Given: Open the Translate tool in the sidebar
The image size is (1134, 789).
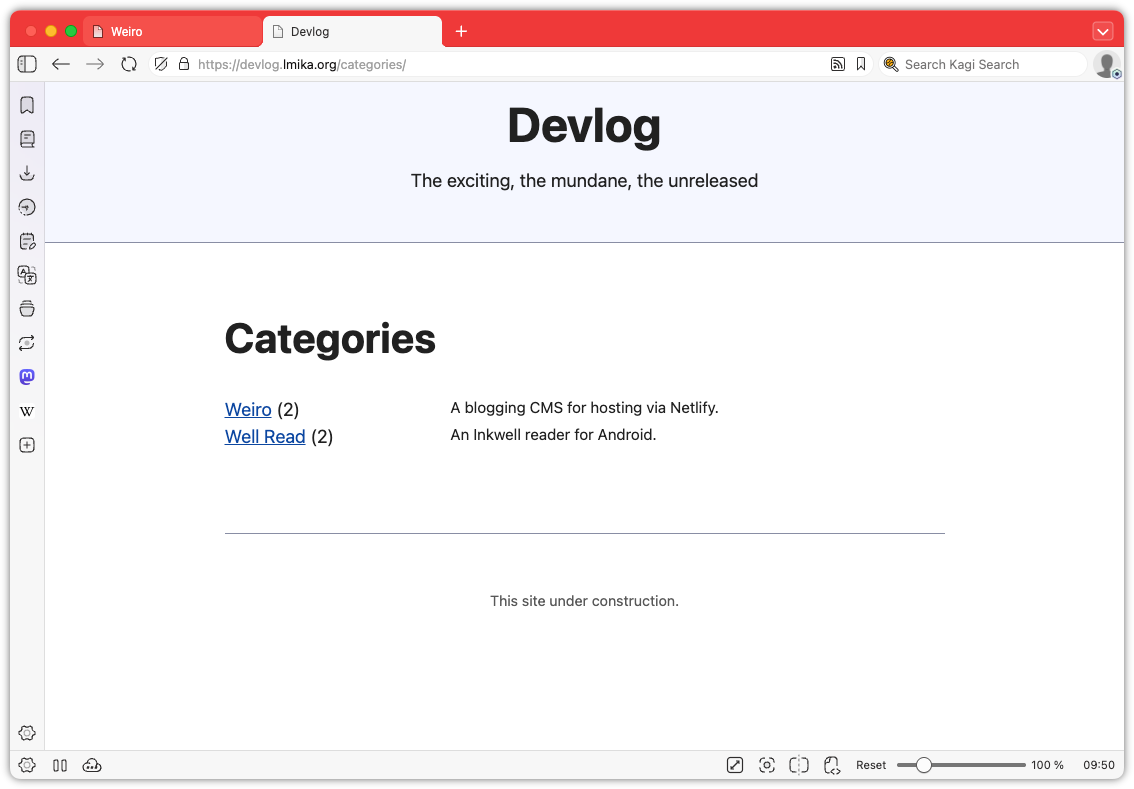Looking at the screenshot, I should (x=27, y=274).
